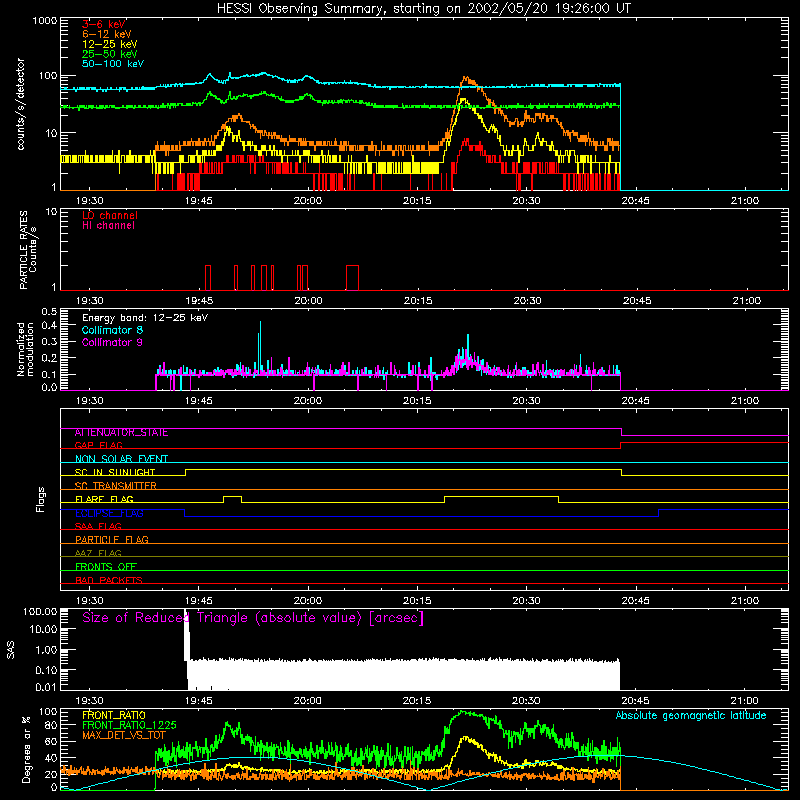Click the 20:45 time tick under count-rate panel
The height and width of the screenshot is (800, 800).
pos(635,201)
